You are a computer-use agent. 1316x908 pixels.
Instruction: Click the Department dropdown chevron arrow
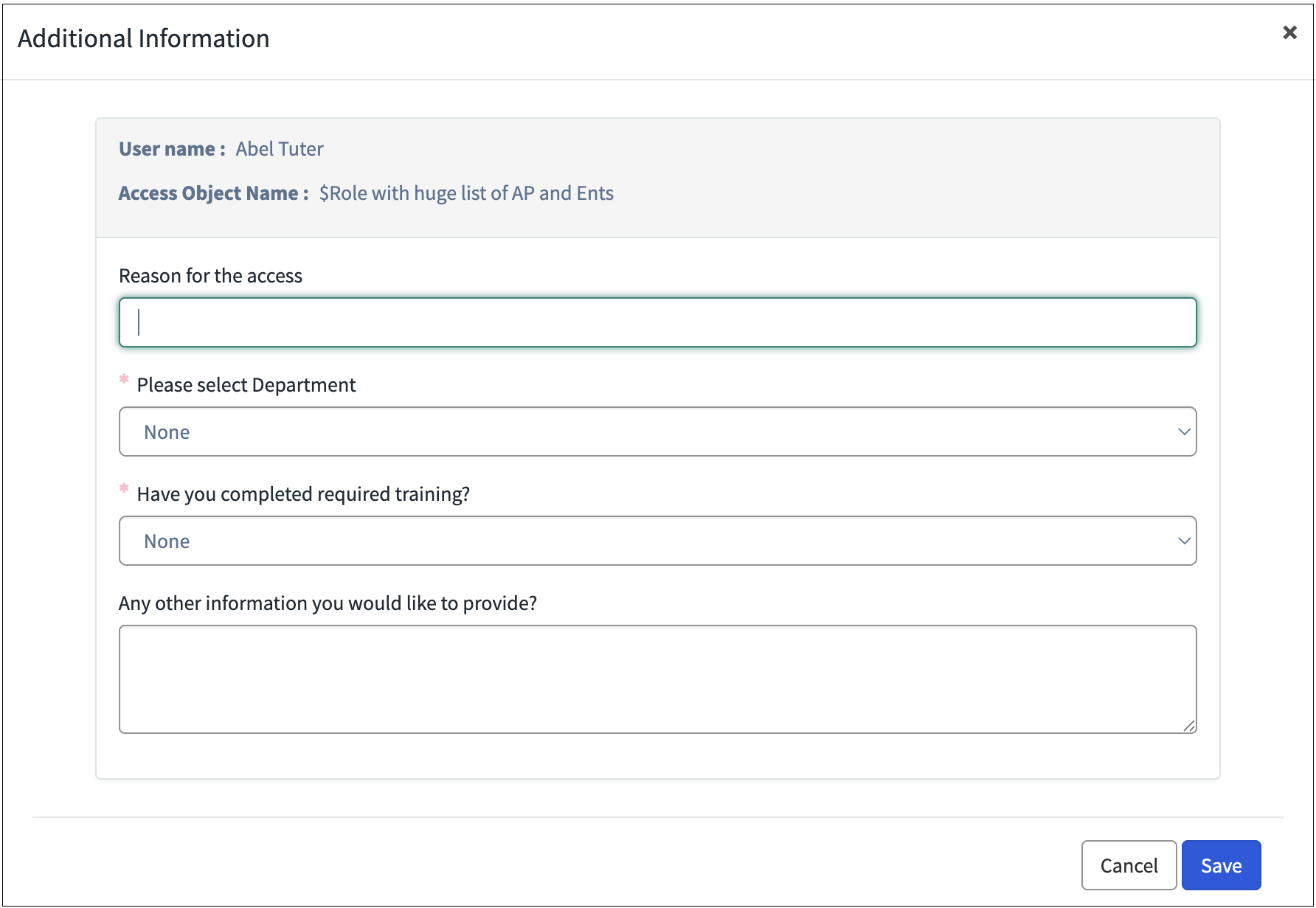[x=1184, y=432]
